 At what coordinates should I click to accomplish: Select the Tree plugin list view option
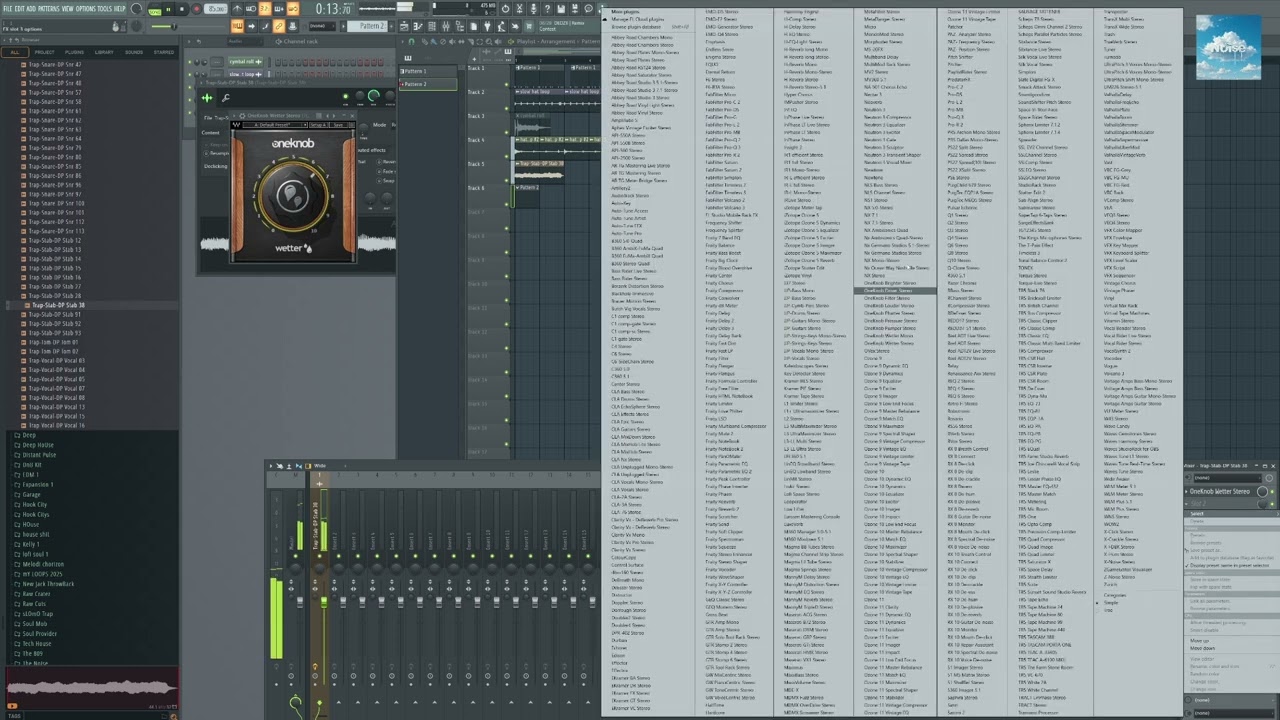pyautogui.click(x=1108, y=610)
